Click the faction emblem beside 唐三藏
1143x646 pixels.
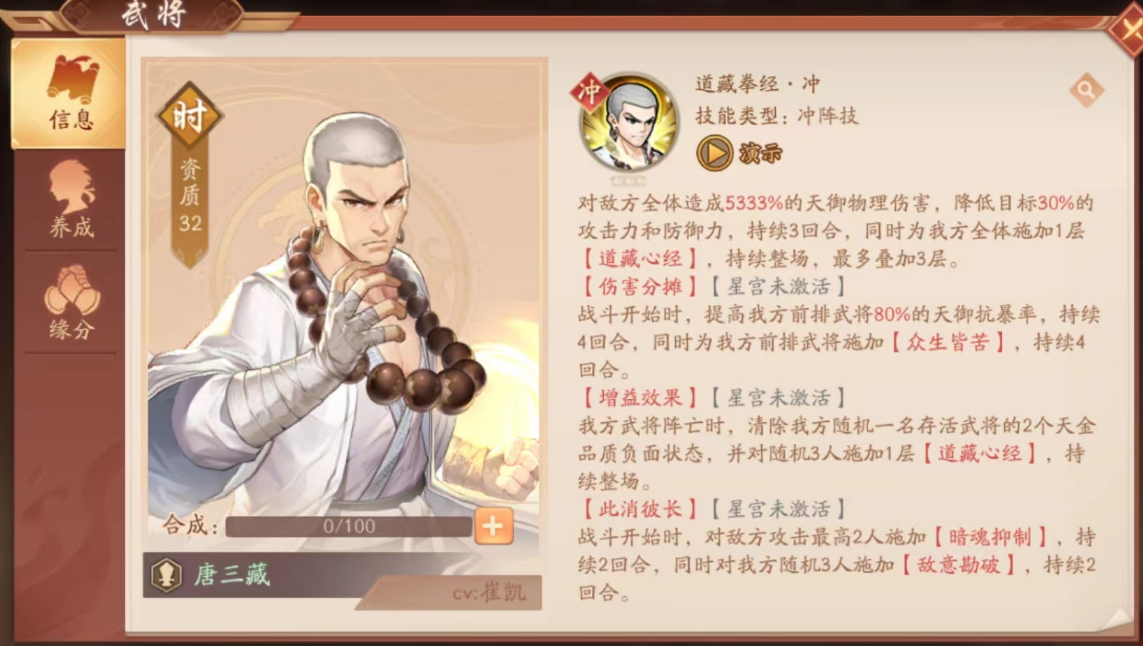(167, 575)
